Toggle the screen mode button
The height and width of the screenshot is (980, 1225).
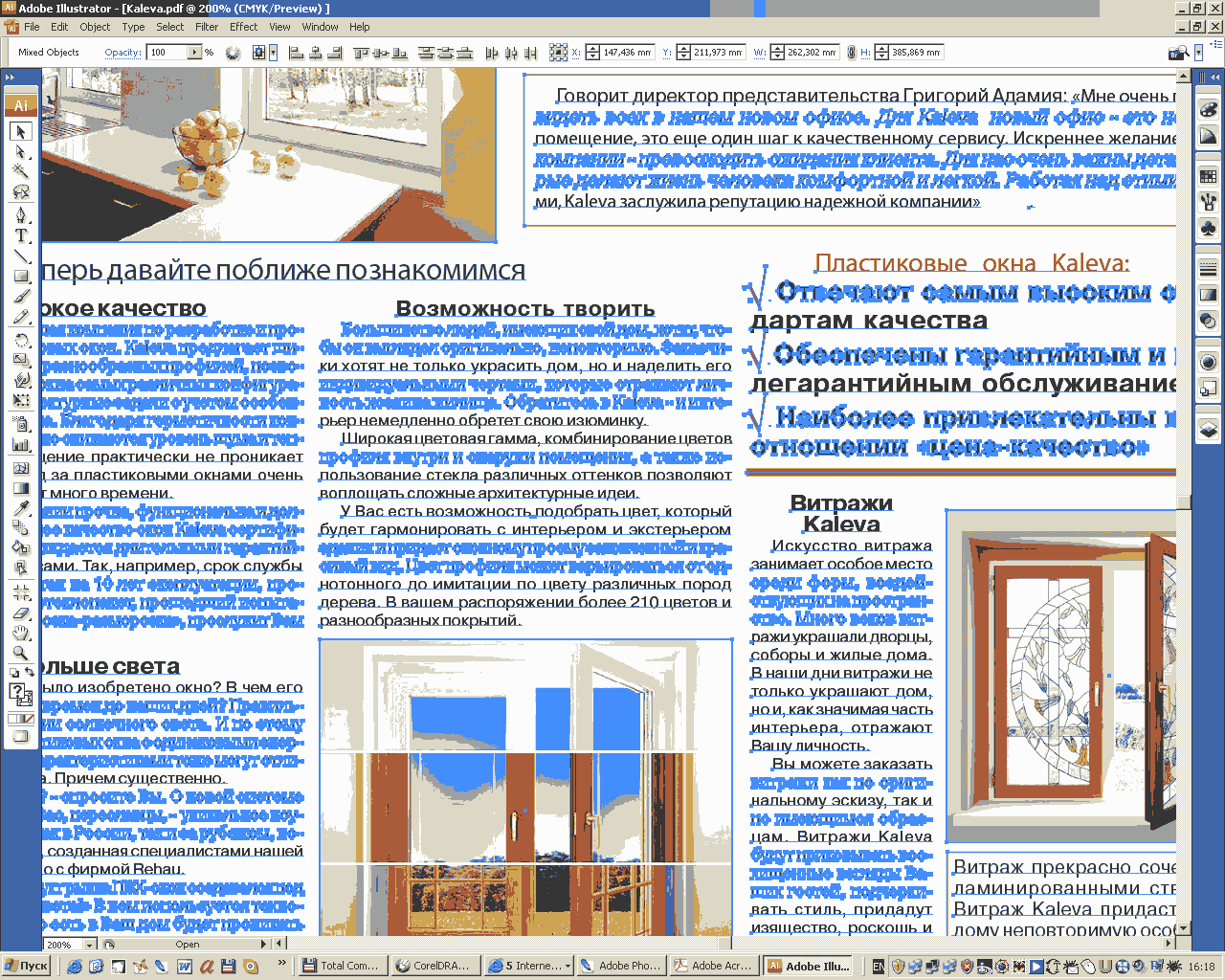pyautogui.click(x=21, y=737)
